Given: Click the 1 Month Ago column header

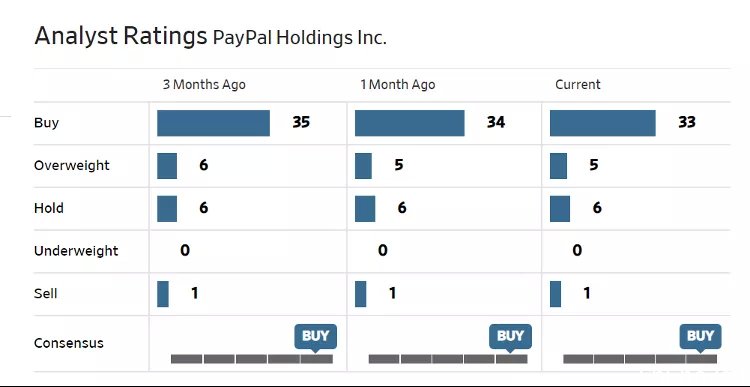Looking at the screenshot, I should (398, 85).
